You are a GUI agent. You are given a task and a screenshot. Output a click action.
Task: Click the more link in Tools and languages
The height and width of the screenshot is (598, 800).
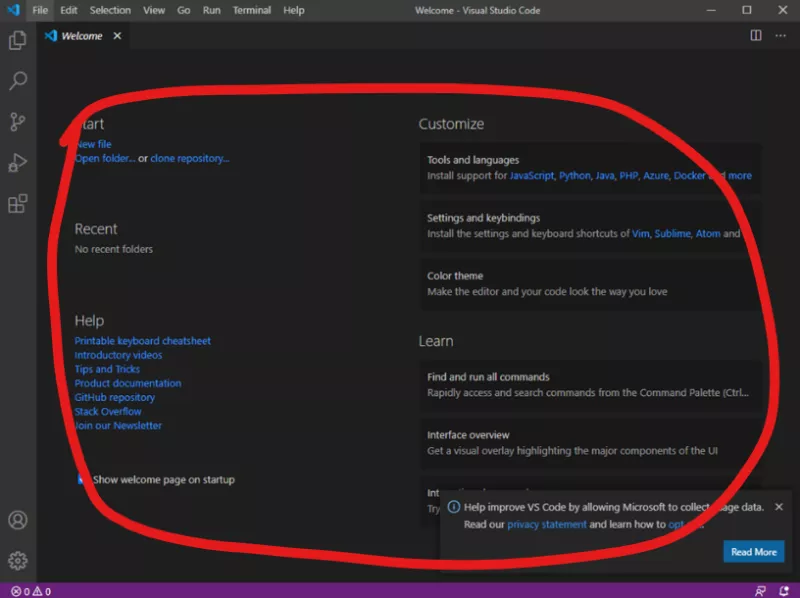click(x=740, y=176)
